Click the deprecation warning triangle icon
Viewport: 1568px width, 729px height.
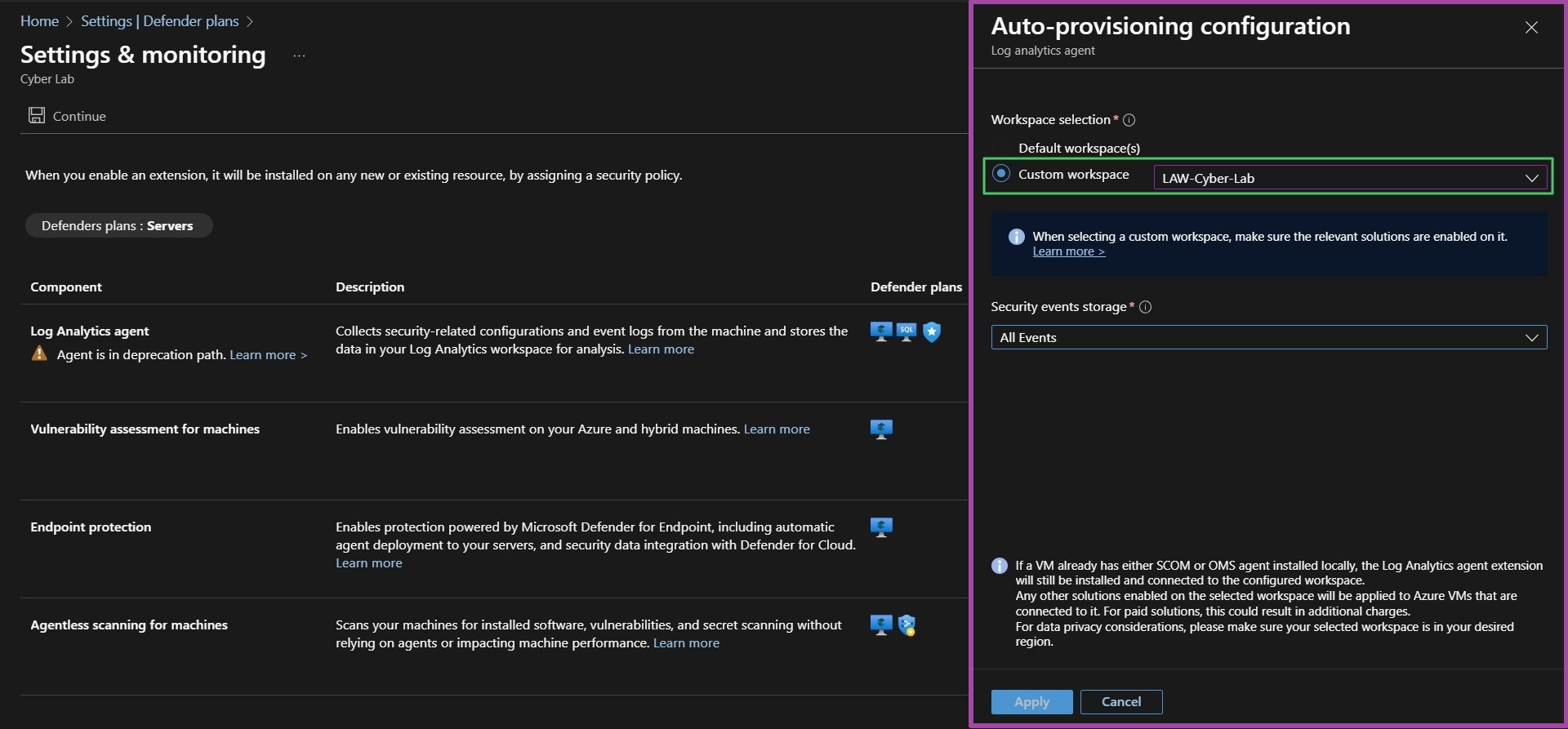click(x=39, y=353)
